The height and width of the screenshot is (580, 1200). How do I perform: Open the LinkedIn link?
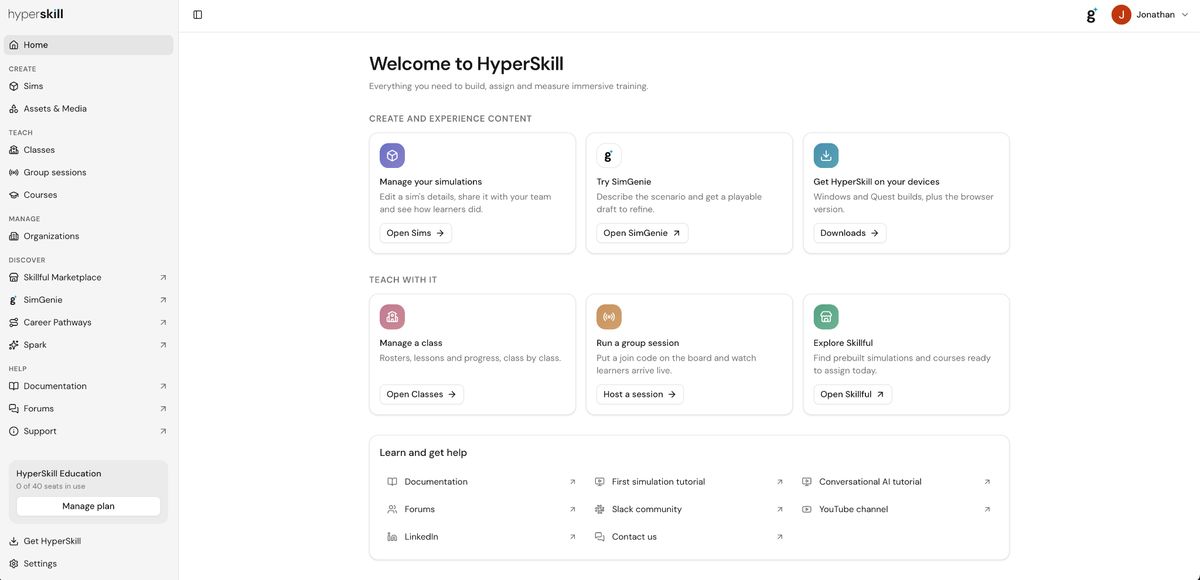(x=482, y=537)
